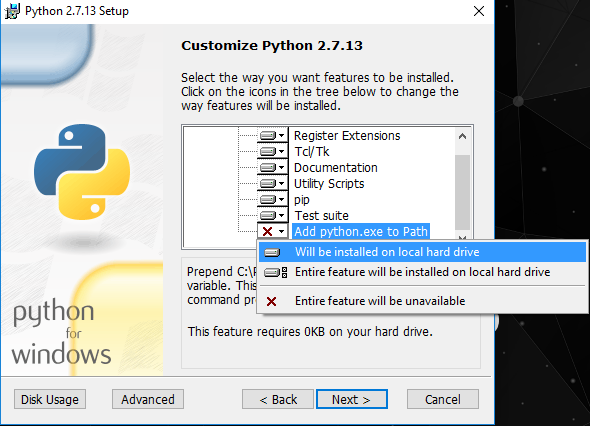Click hard drive icon in first menu entry

(272, 252)
